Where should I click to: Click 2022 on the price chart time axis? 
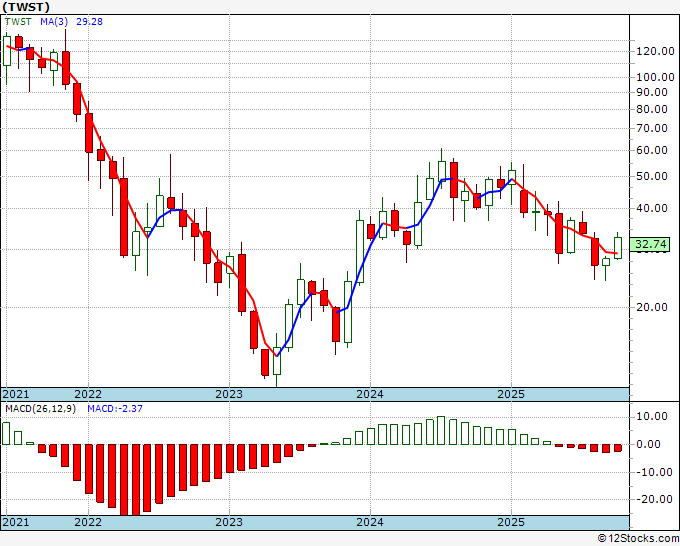pos(88,394)
